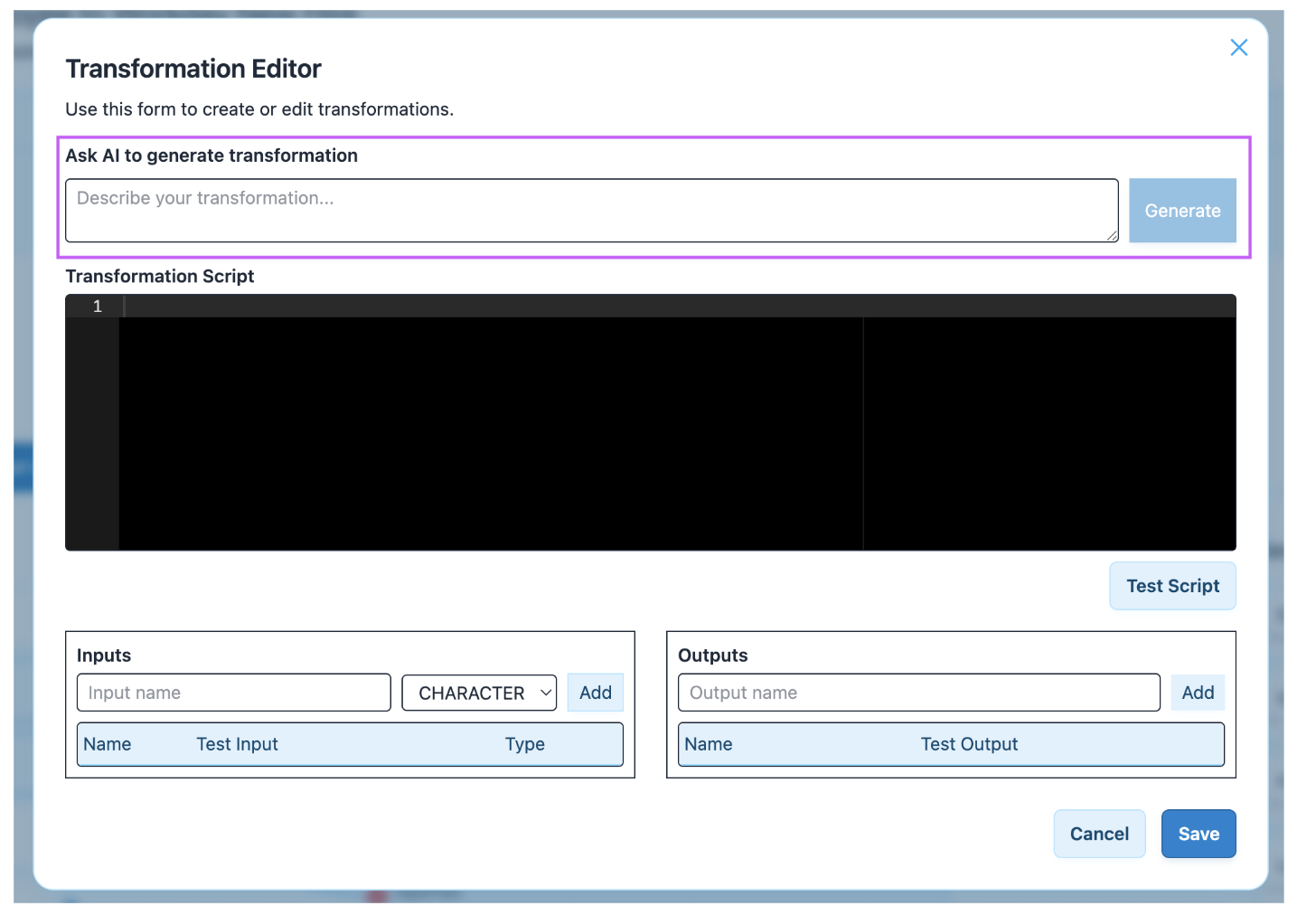Save the transformation
Viewport: 1316px width, 915px height.
click(x=1198, y=834)
